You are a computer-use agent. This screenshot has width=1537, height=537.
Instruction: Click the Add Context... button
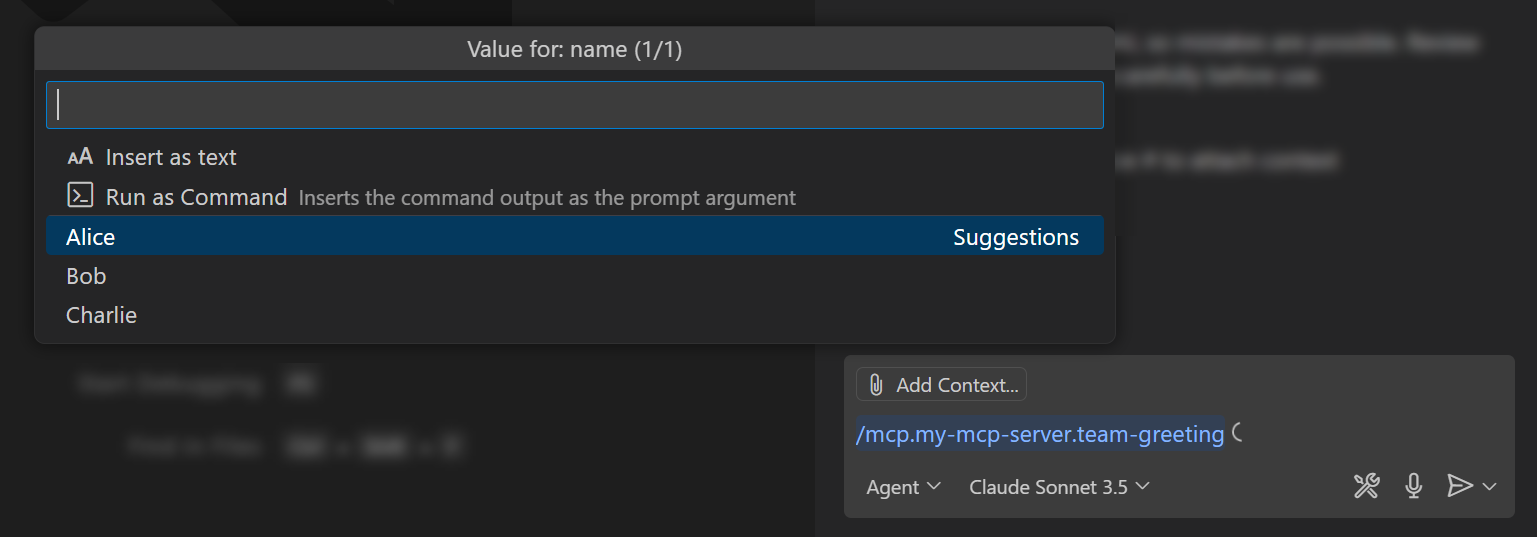click(x=941, y=385)
